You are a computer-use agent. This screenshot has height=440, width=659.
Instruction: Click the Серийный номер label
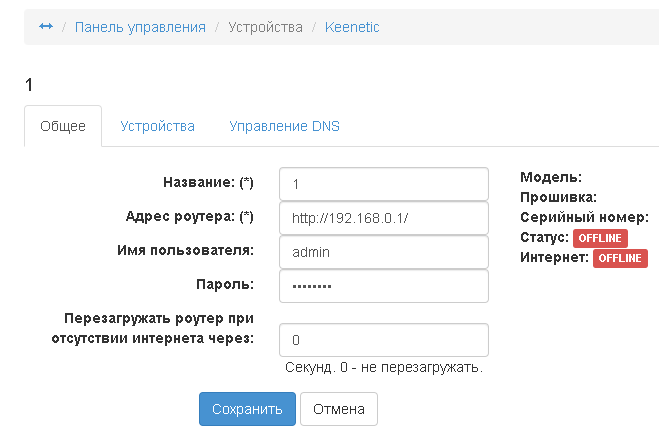585,217
